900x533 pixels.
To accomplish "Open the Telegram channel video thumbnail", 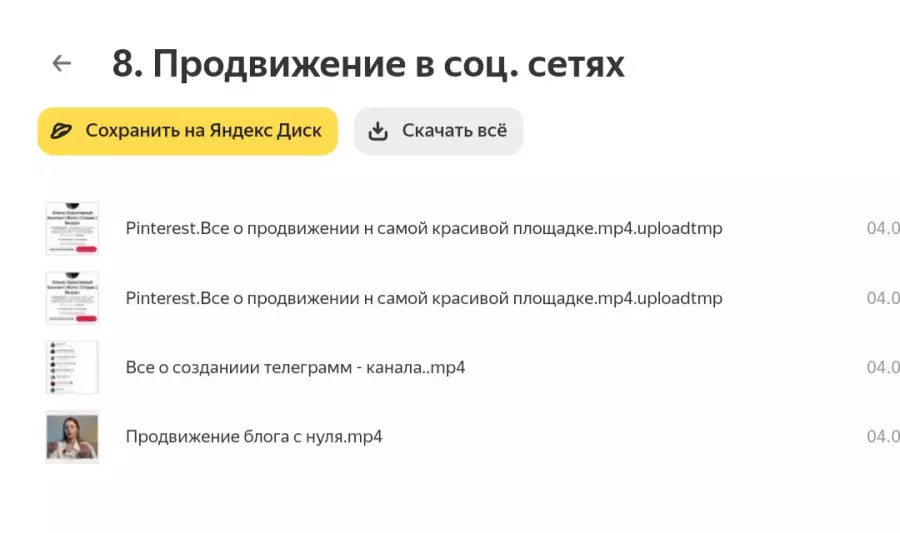I will 72,367.
